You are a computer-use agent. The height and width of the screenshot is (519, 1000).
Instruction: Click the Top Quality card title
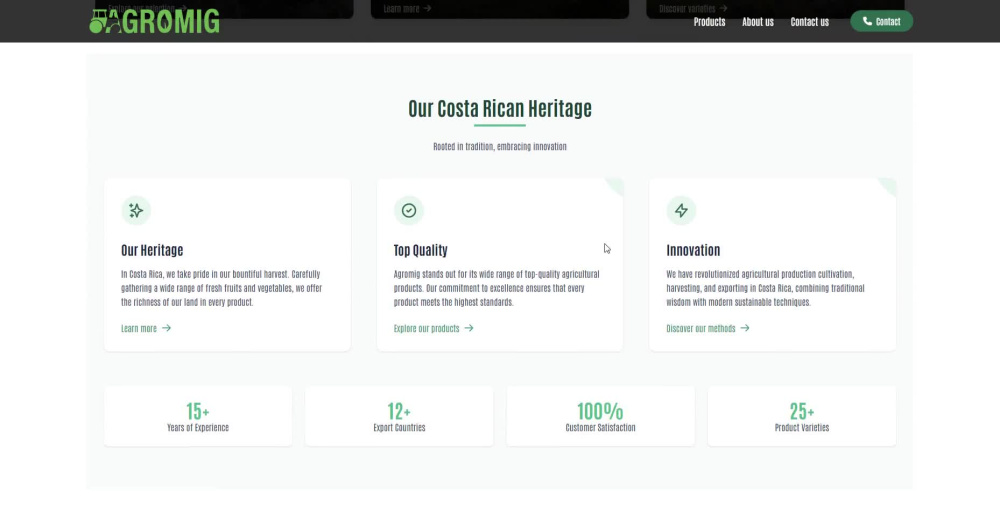pos(421,250)
